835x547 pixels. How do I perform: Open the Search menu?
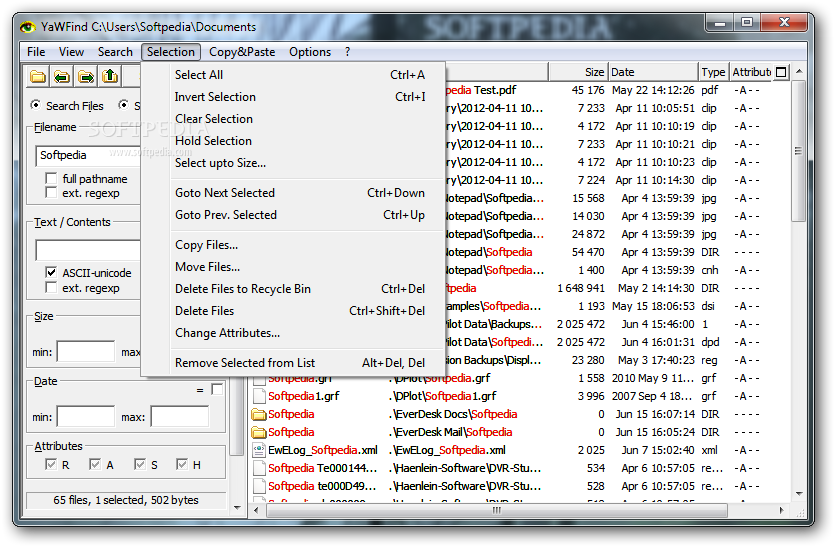(x=115, y=52)
